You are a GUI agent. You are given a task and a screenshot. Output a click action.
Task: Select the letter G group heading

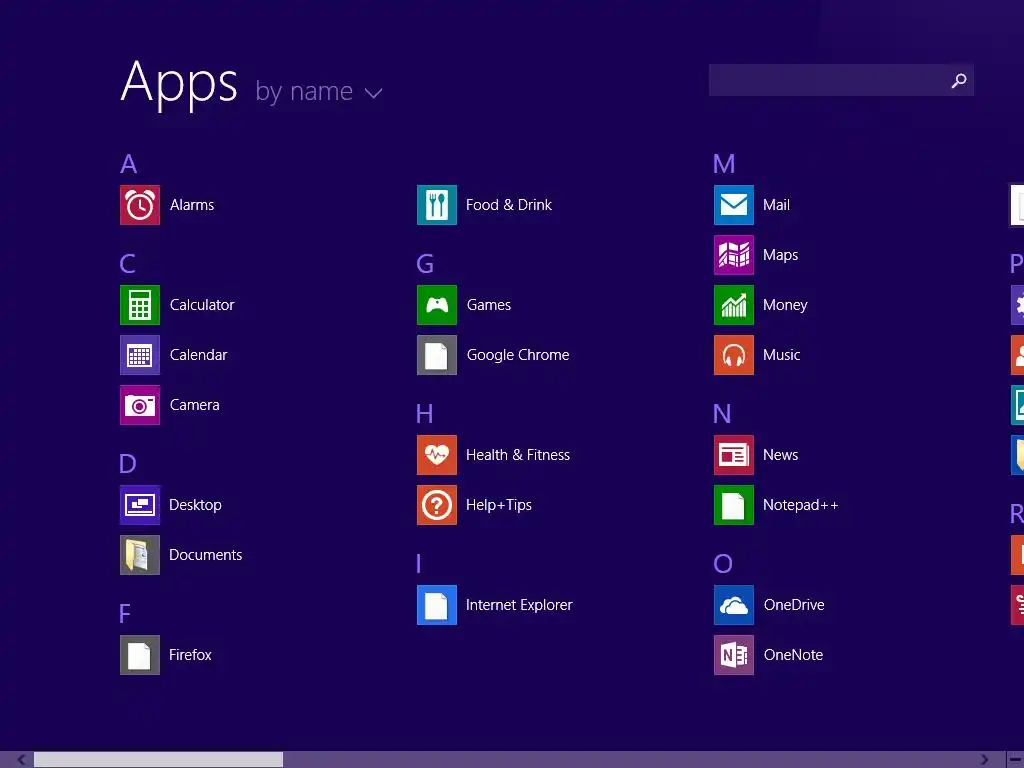pos(425,264)
